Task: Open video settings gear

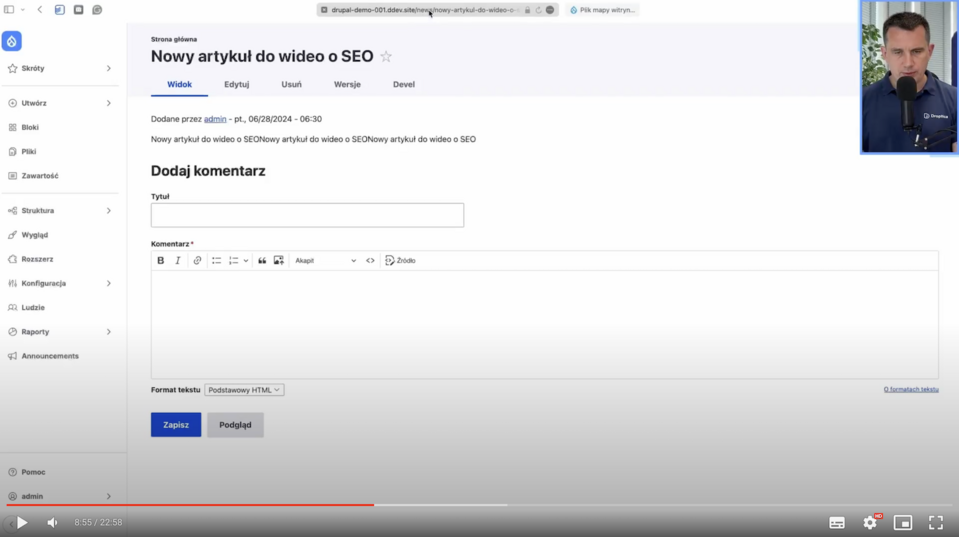Action: pyautogui.click(x=870, y=522)
